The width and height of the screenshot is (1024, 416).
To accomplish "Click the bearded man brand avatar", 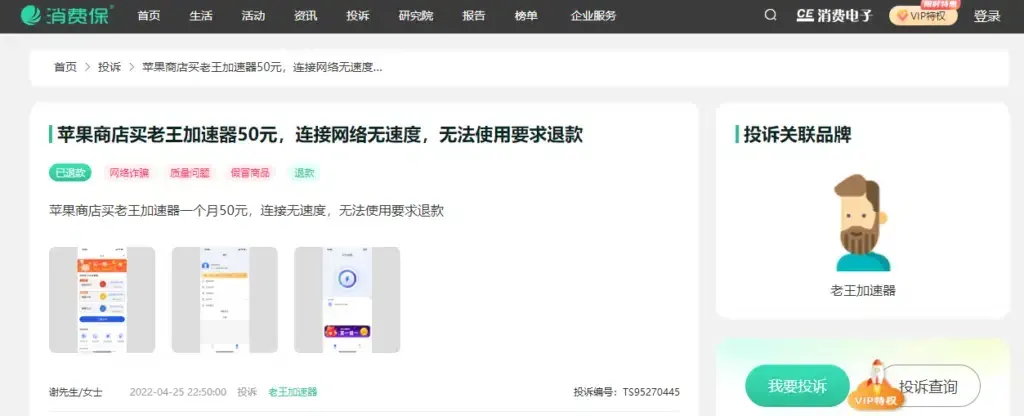I will (862, 223).
